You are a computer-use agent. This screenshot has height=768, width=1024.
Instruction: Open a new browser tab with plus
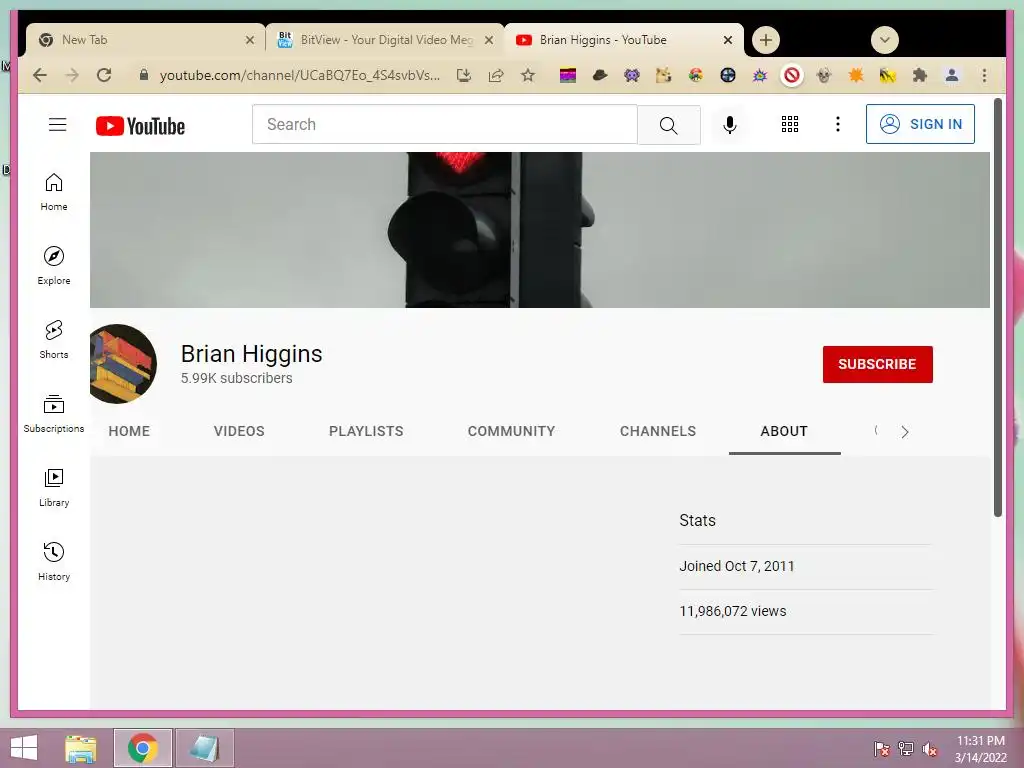pos(765,40)
